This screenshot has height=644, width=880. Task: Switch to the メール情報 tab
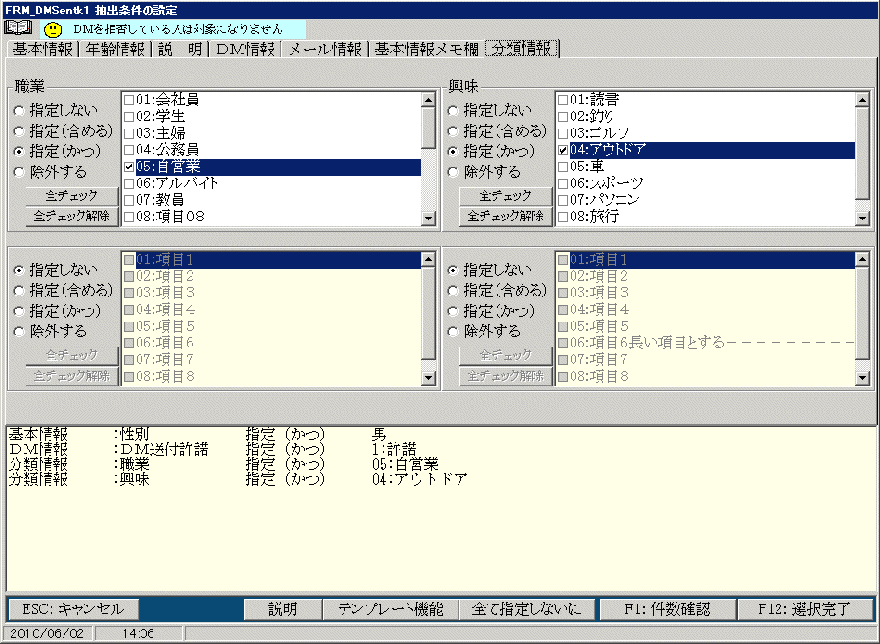(x=325, y=49)
